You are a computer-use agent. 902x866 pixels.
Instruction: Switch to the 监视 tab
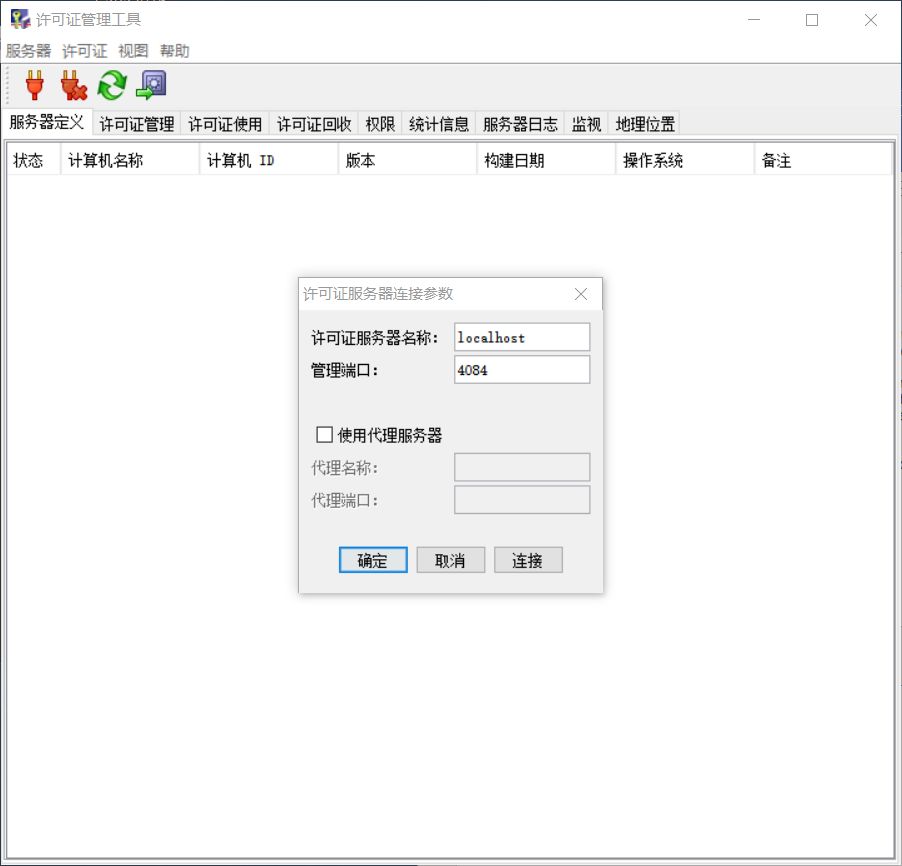coord(586,124)
